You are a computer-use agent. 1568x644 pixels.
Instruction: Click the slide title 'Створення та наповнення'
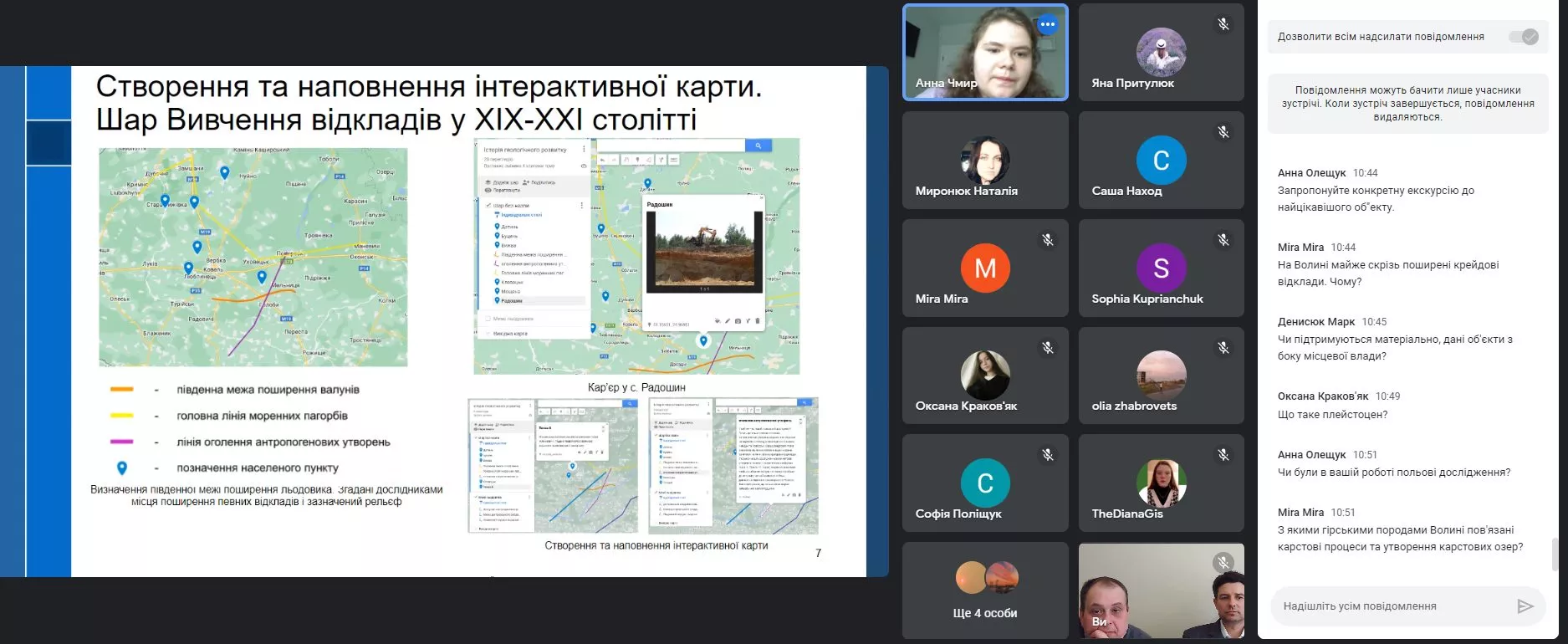click(x=429, y=103)
